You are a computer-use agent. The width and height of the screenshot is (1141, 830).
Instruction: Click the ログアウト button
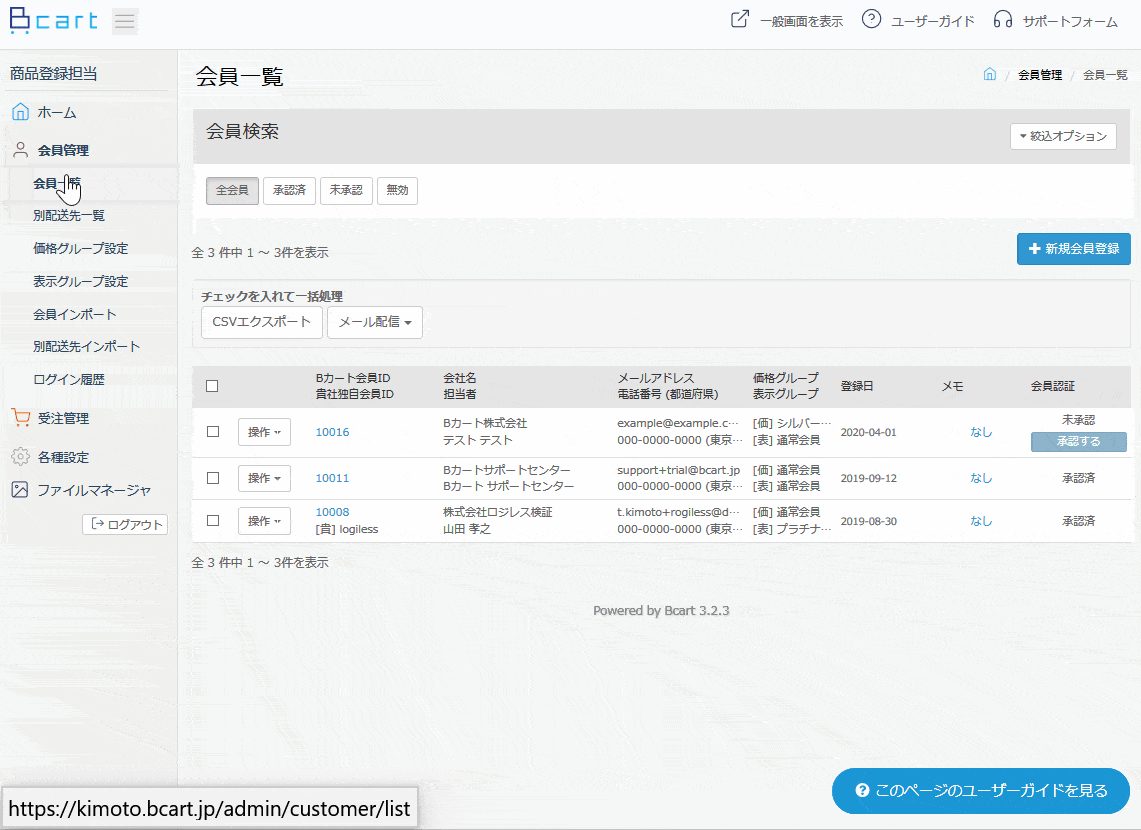pos(125,524)
